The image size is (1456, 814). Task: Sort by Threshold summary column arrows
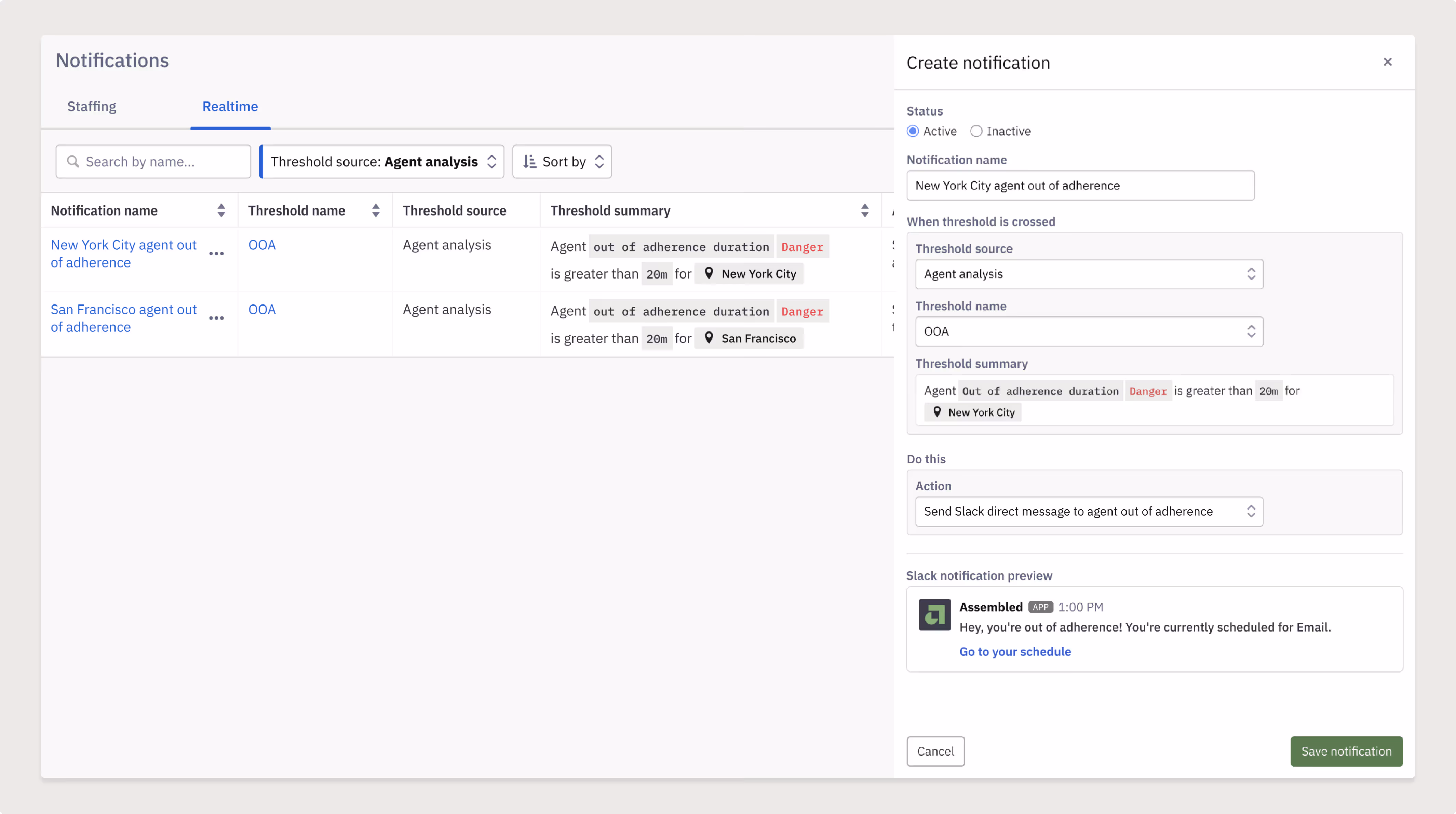pos(865,211)
